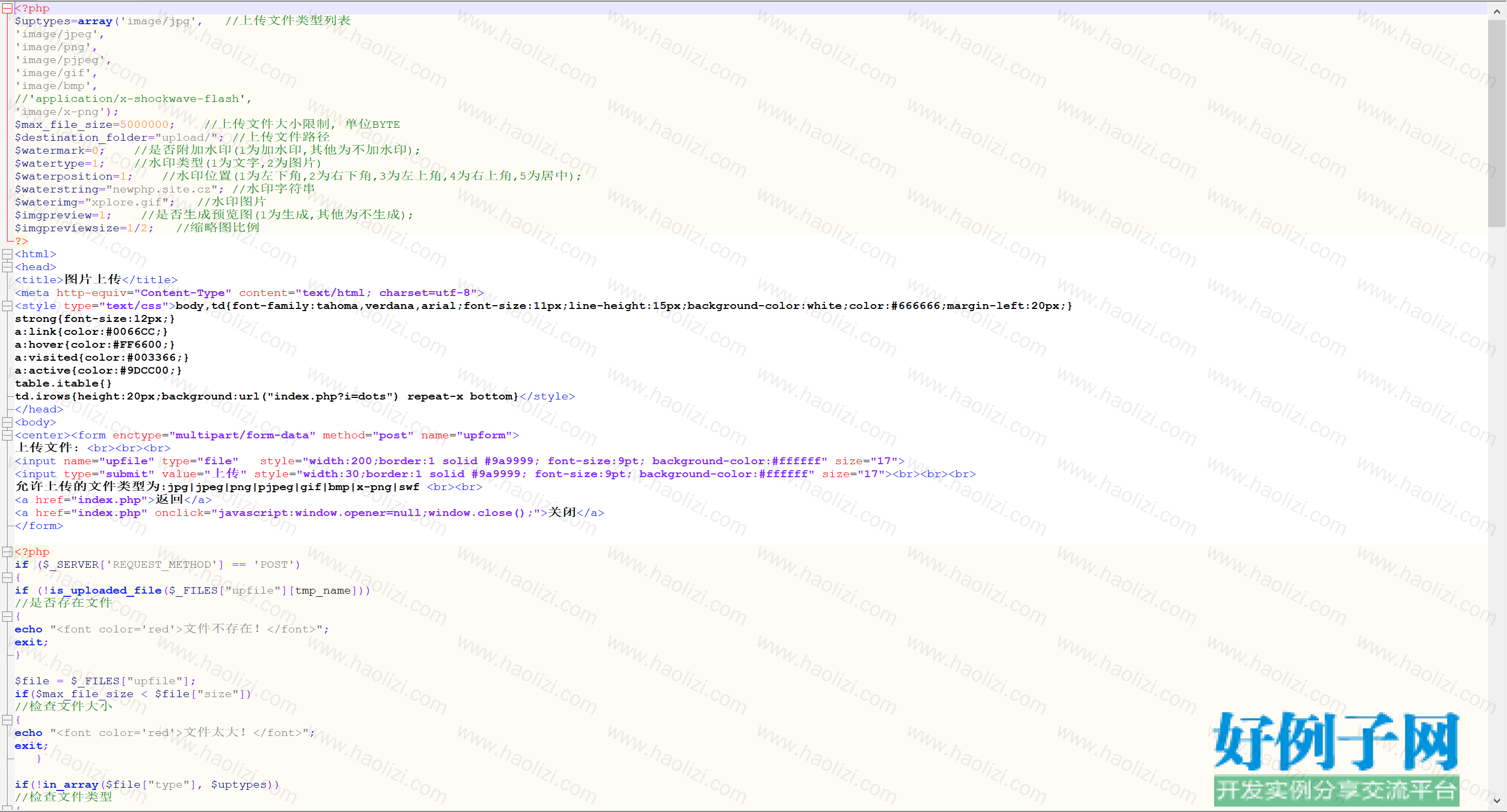Click the $file = $_FILES["upfile"]; line

[x=105, y=680]
